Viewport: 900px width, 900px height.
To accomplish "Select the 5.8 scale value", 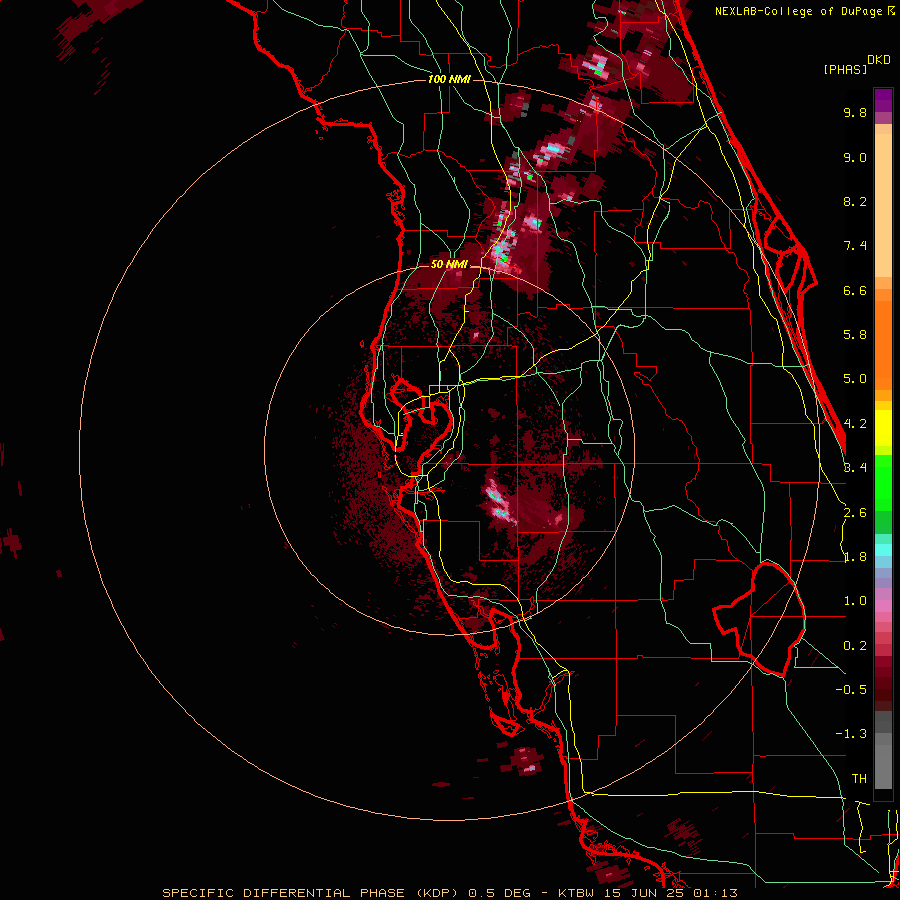I will click(x=855, y=335).
